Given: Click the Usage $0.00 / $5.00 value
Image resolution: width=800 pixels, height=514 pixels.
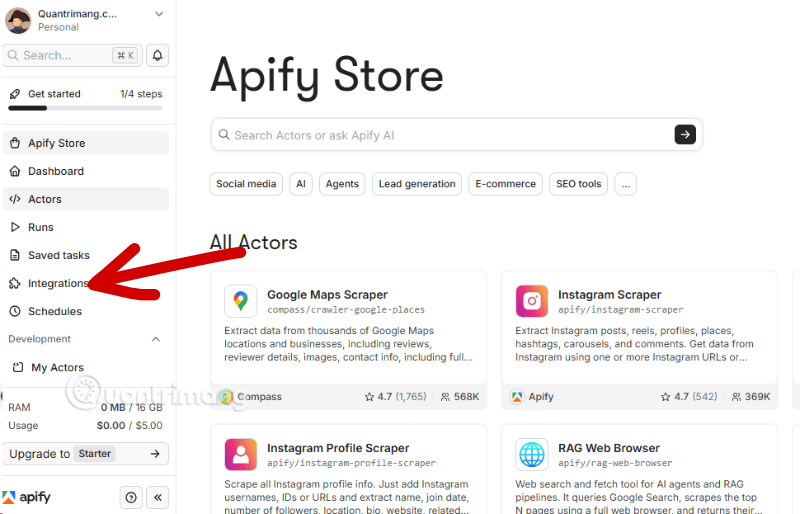Looking at the screenshot, I should [130, 425].
